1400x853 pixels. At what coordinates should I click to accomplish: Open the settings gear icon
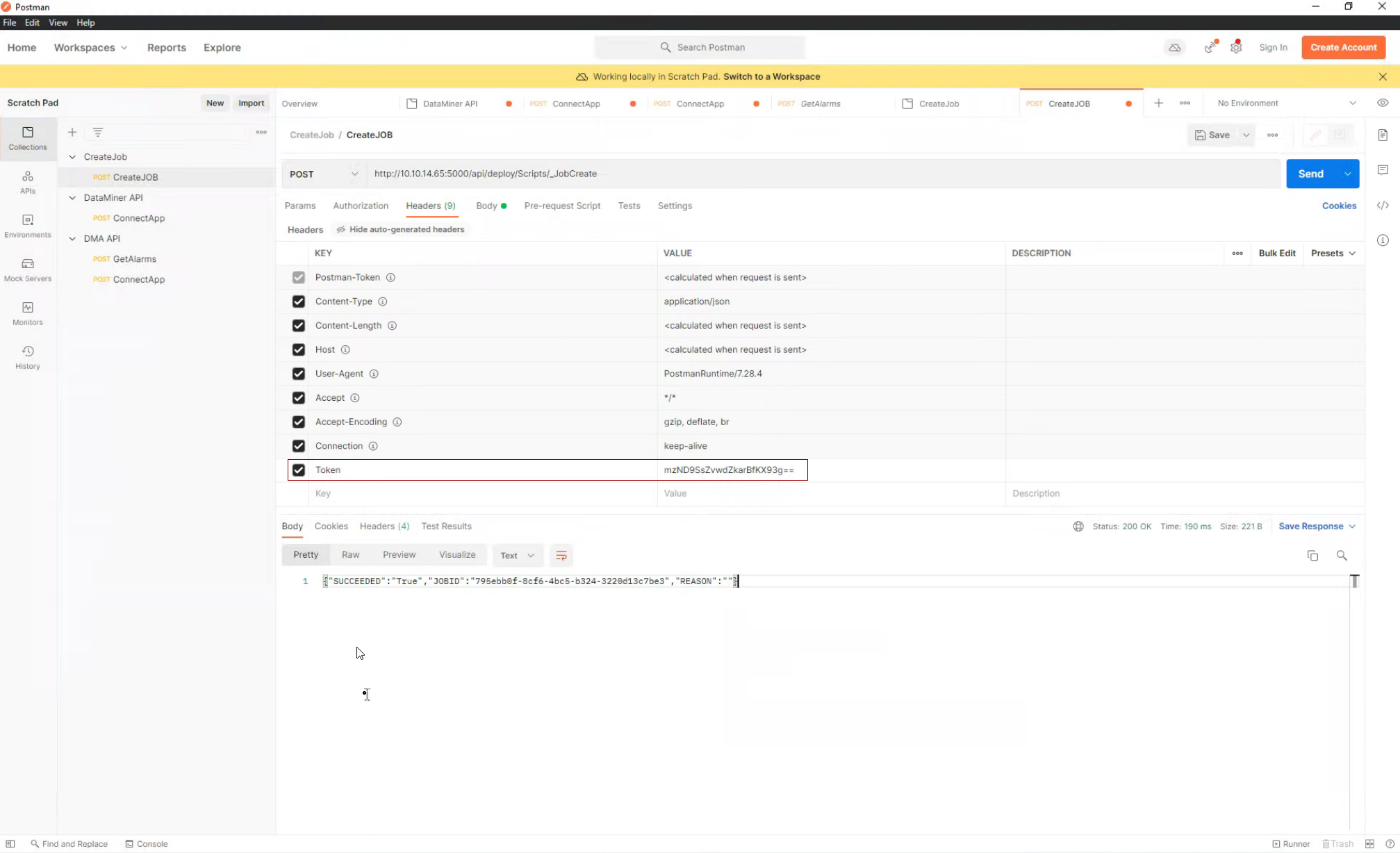[x=1236, y=47]
